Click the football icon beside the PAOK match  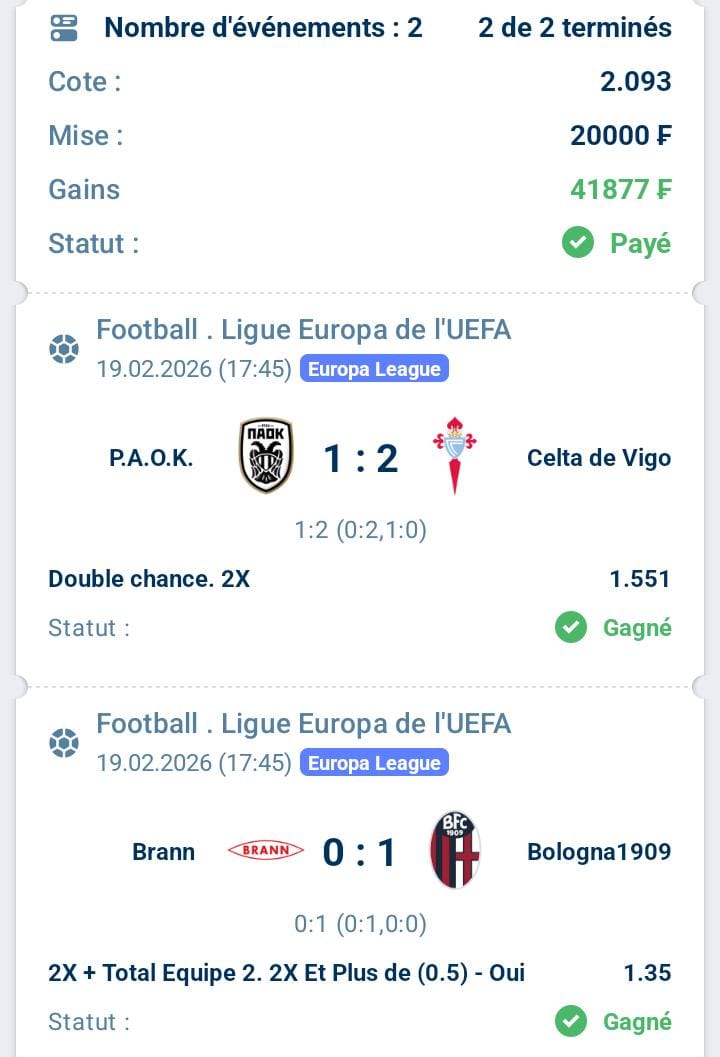click(x=64, y=349)
